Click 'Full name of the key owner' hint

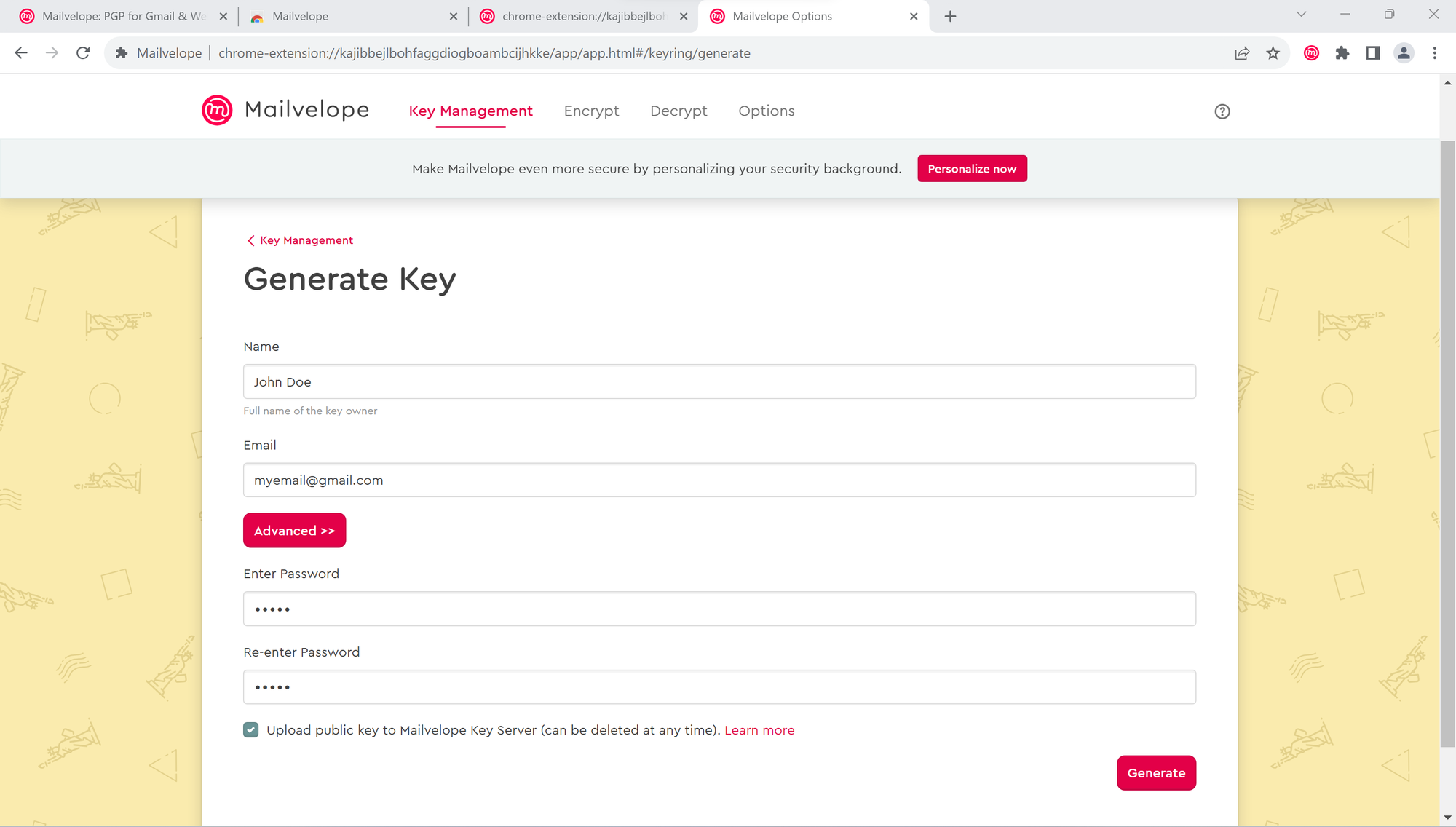pyautogui.click(x=310, y=411)
